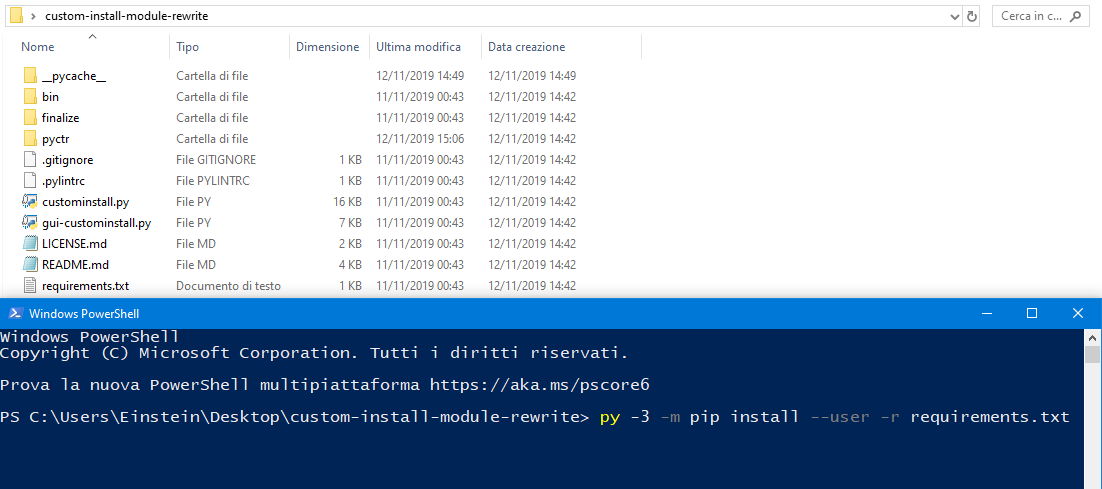Image resolution: width=1102 pixels, height=489 pixels.
Task: Select the requirements.txt file name
Action: click(x=85, y=286)
